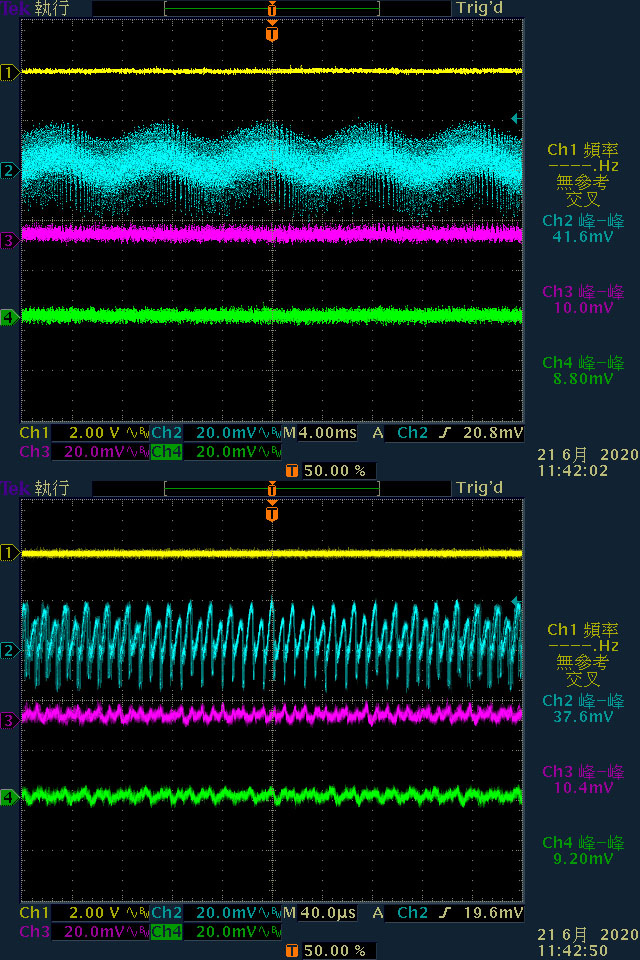
Task: Click the orange T trigger marker atop the 40.0µs graticule
Action: 272,512
